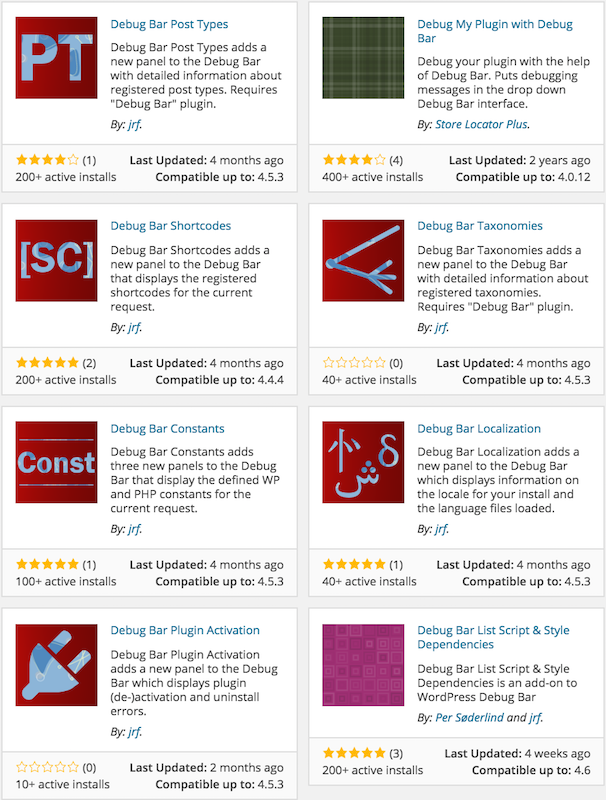Click the Debug Bar Plugin Activation plug icon
The image size is (606, 800).
56,665
